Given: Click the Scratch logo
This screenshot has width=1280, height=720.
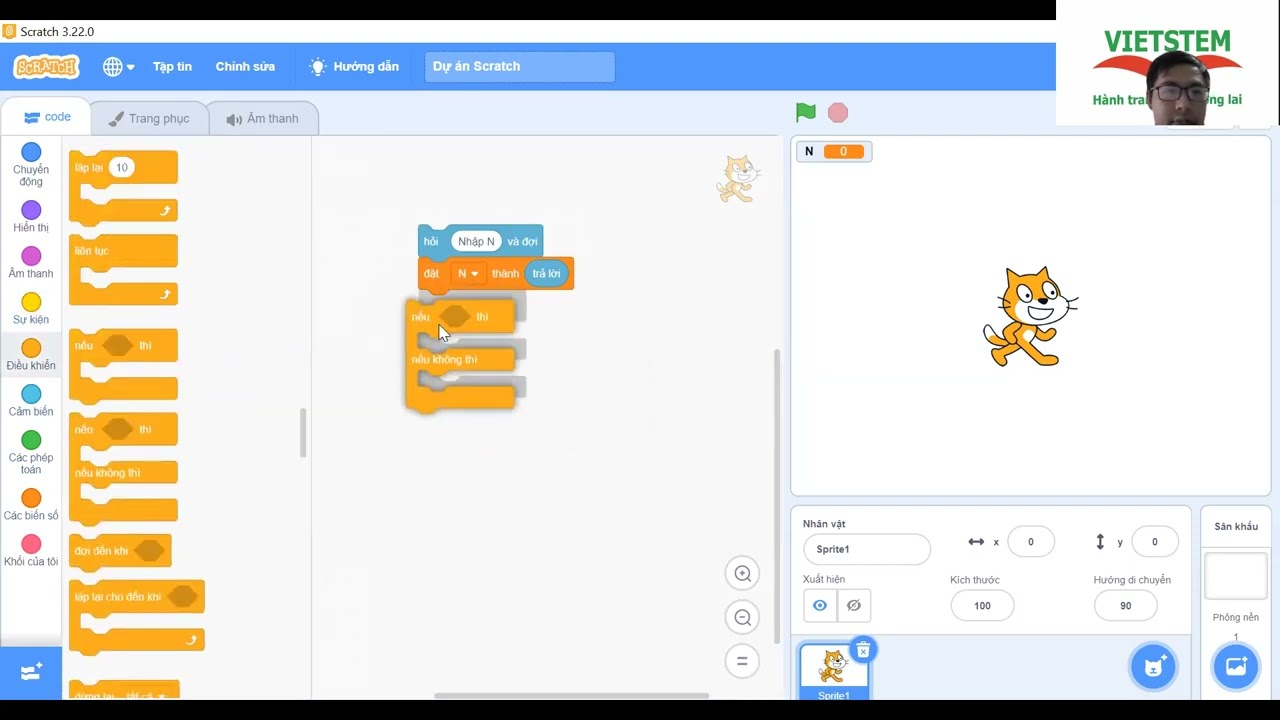Looking at the screenshot, I should [46, 66].
